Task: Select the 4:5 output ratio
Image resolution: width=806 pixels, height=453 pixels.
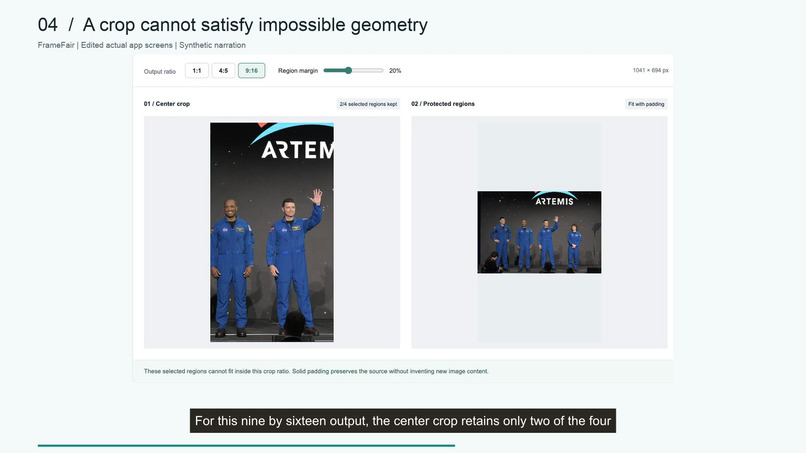Action: coord(223,70)
